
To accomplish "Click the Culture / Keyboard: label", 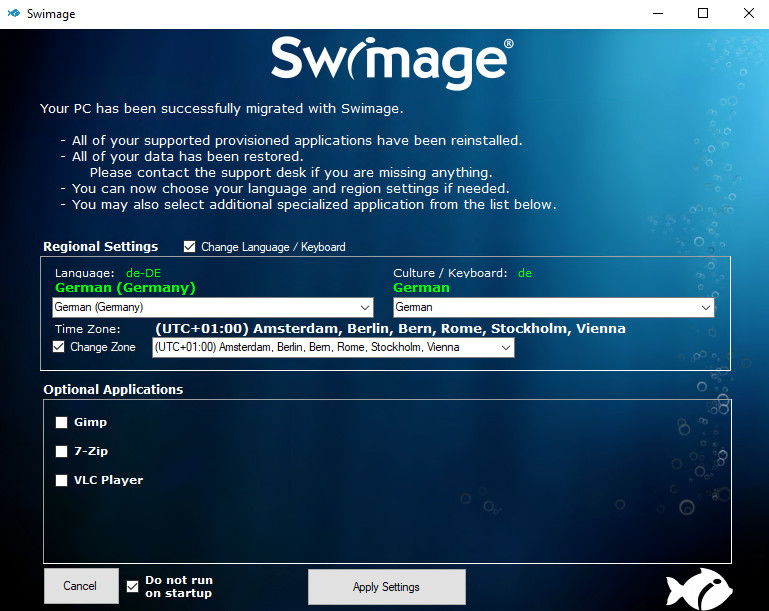I will pos(450,273).
